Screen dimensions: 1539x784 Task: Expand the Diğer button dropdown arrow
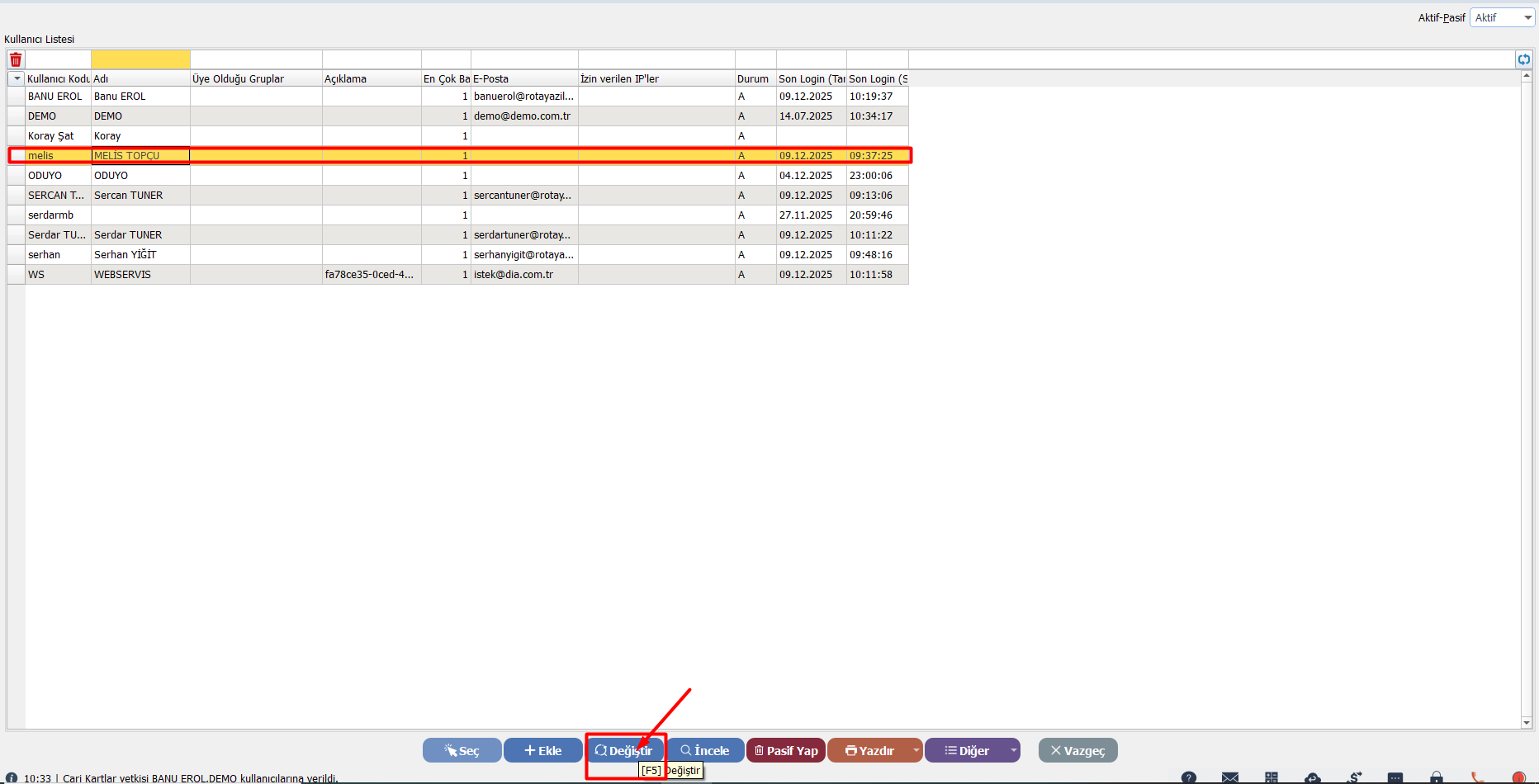click(1013, 750)
